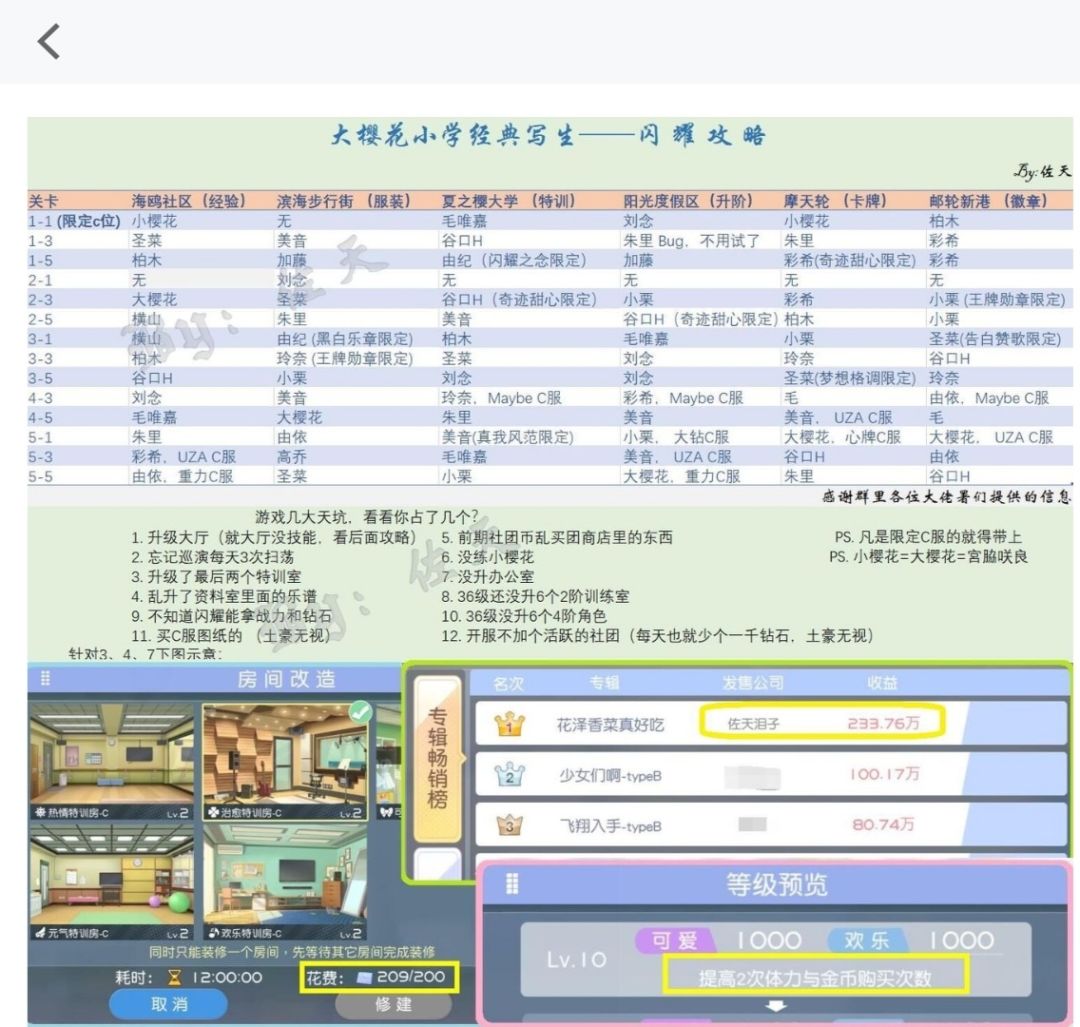Select the 可爱 attribute tag

pyautogui.click(x=674, y=941)
